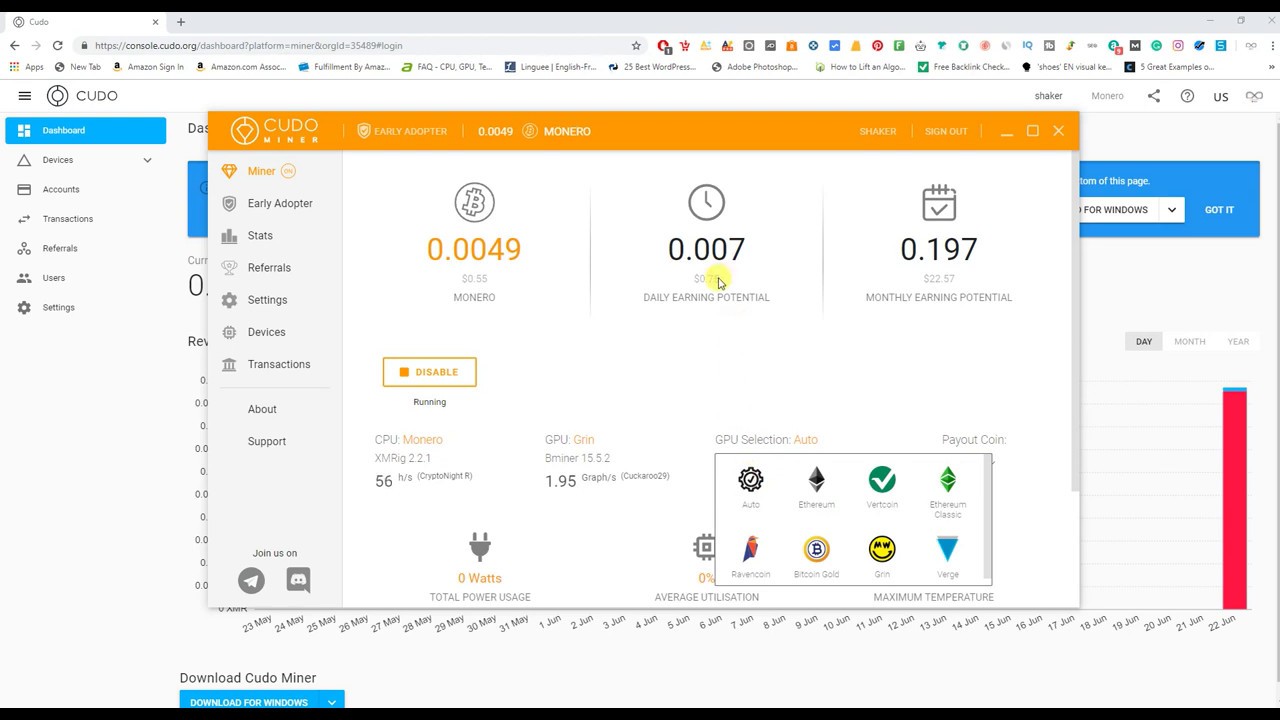Choose Ethereum Classic coin icon
This screenshot has height=720, width=1280.
coord(947,480)
